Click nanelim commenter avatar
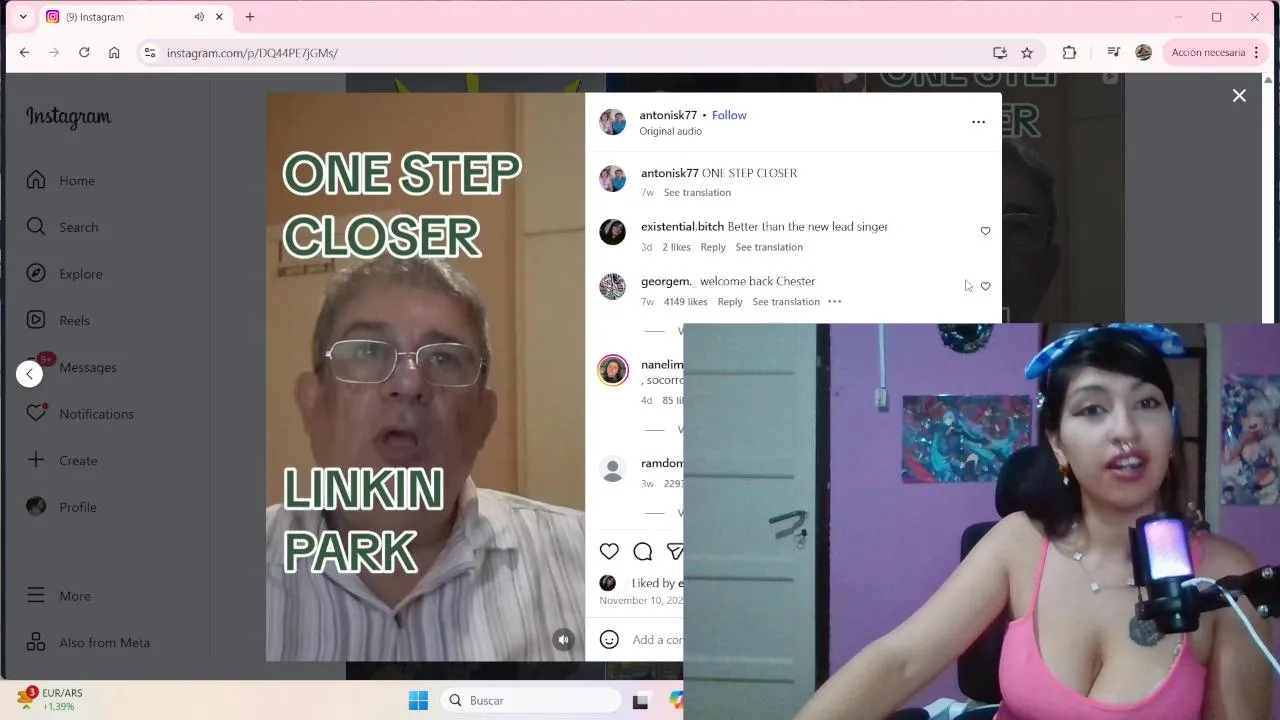 612,370
